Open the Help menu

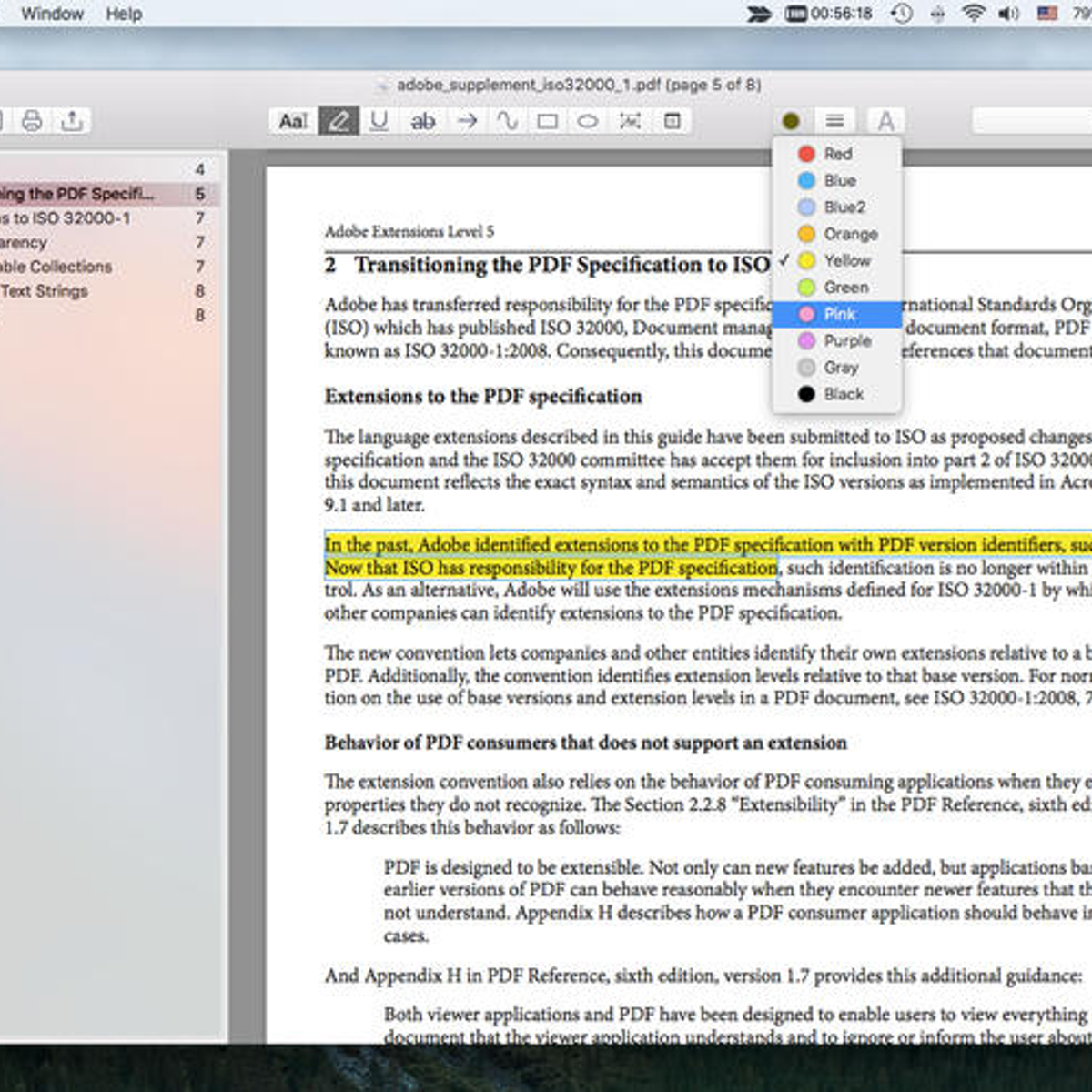pos(124,14)
